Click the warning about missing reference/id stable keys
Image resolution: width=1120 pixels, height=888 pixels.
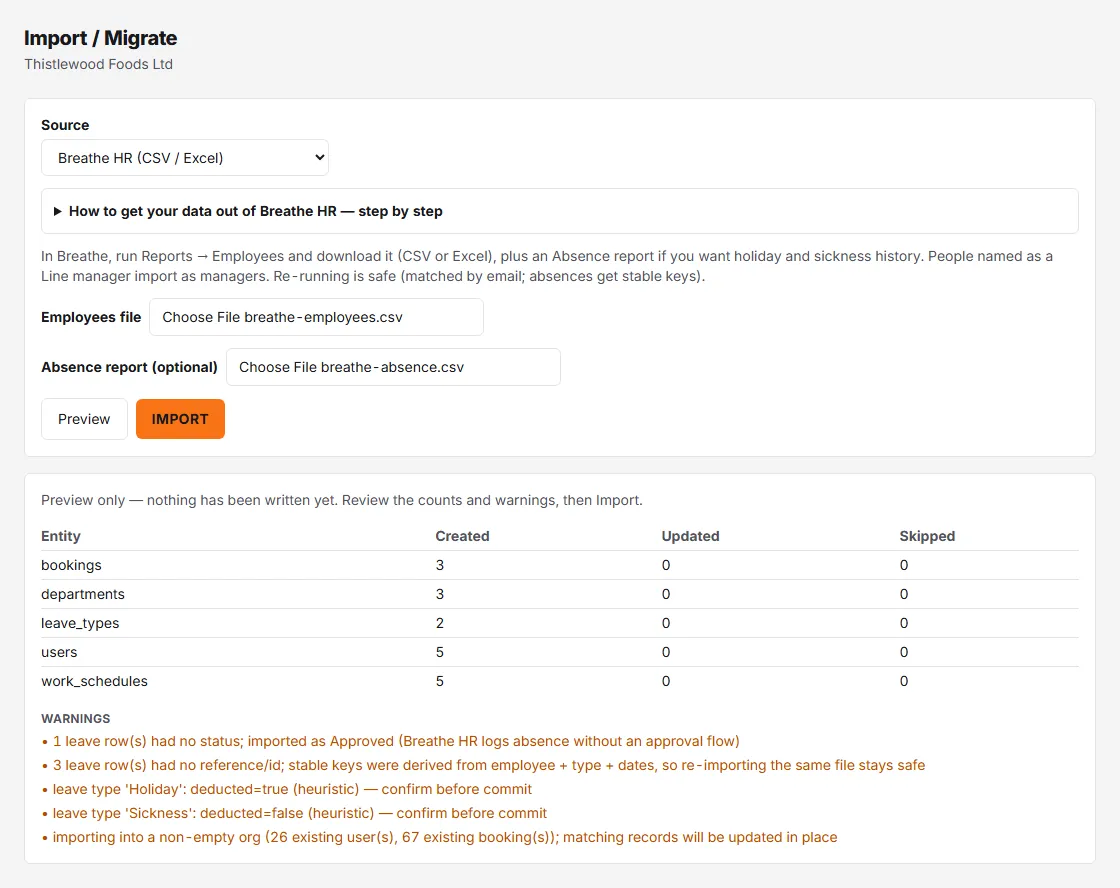point(483,765)
